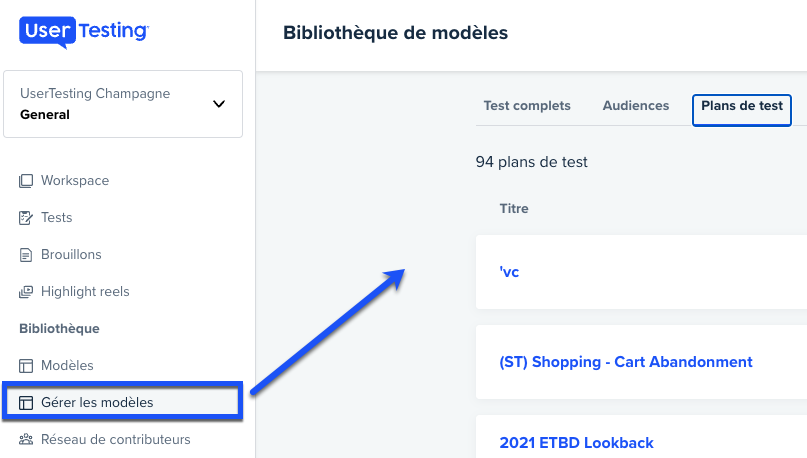Viewport: 807px width, 458px height.
Task: Click the Titre column header
Action: [x=514, y=208]
